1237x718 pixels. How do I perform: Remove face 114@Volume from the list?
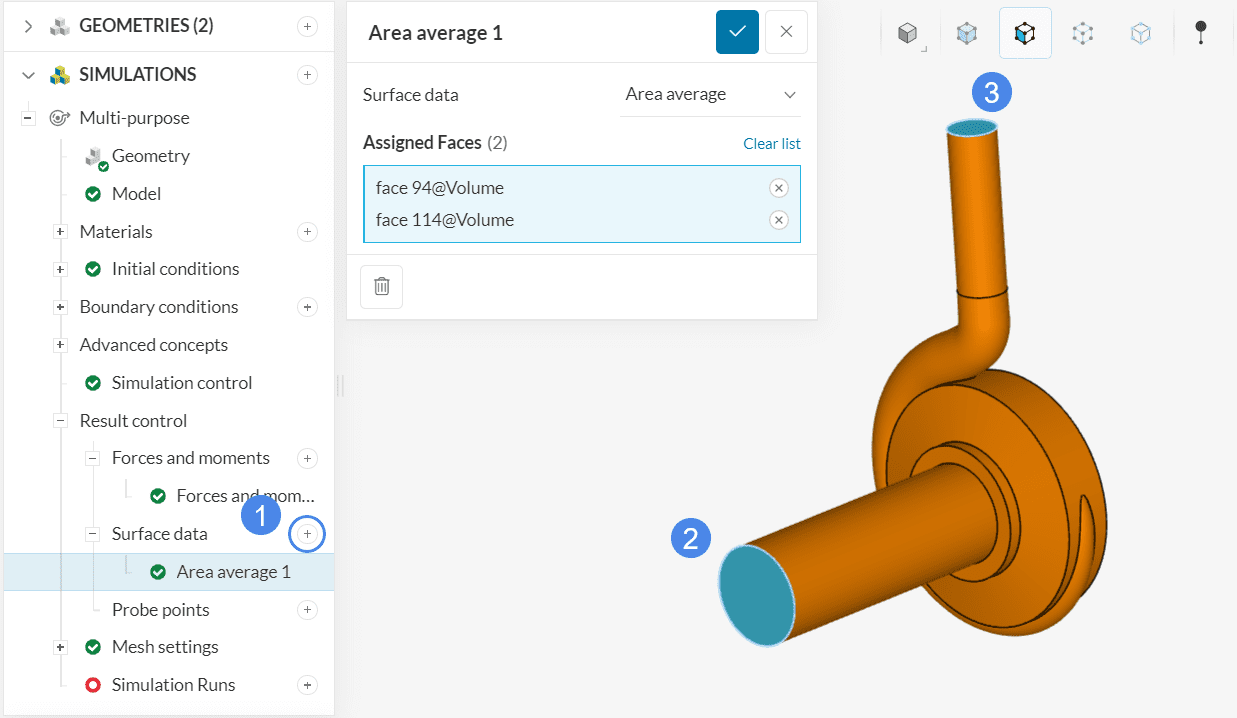(x=779, y=220)
